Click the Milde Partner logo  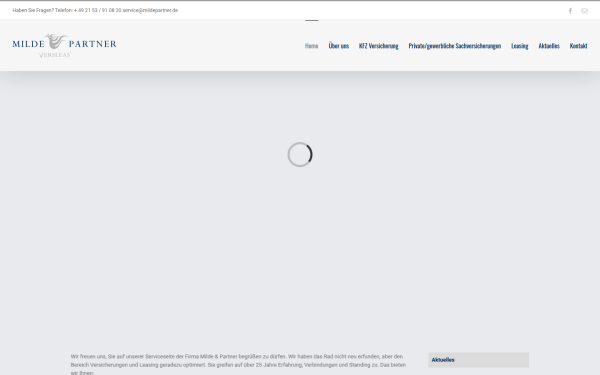click(64, 45)
